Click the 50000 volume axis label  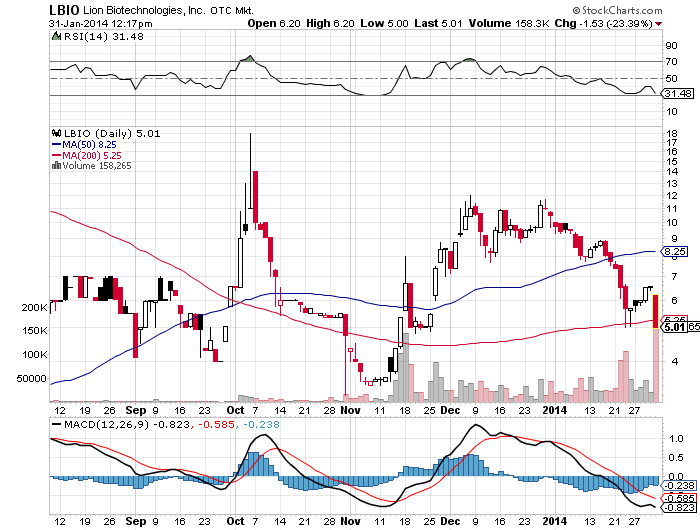pyautogui.click(x=31, y=379)
